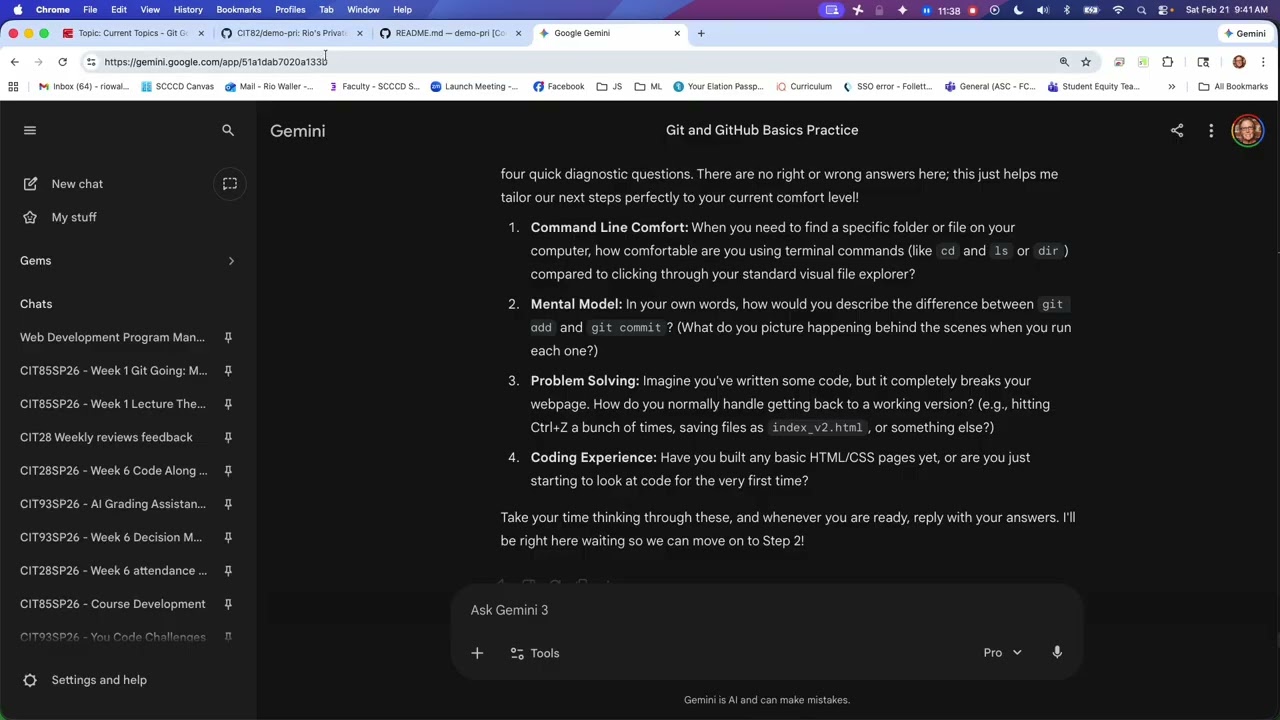Unpin CIT85SP26 Week 1 Lecture pin icon

point(228,404)
